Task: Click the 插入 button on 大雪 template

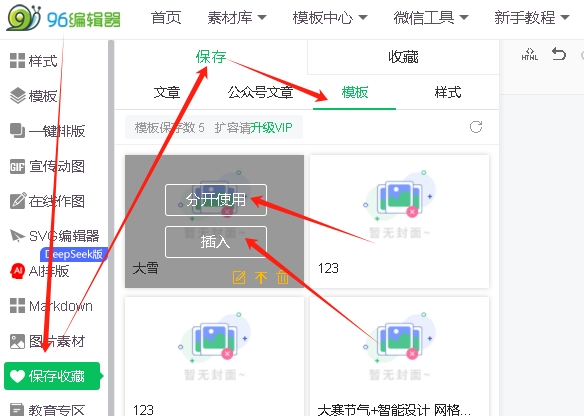Action: [x=216, y=242]
